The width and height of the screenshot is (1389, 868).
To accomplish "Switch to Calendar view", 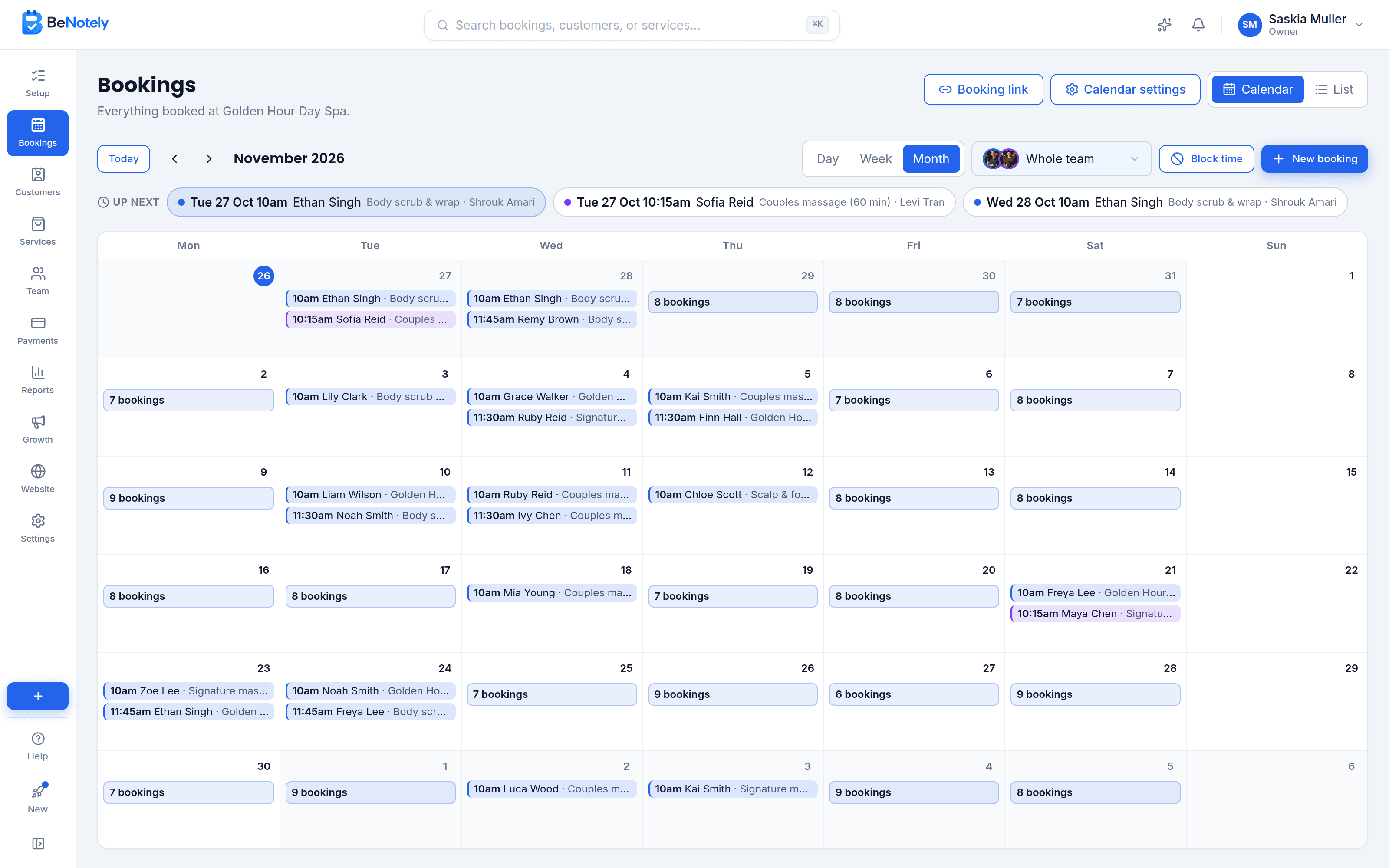I will click(1257, 89).
